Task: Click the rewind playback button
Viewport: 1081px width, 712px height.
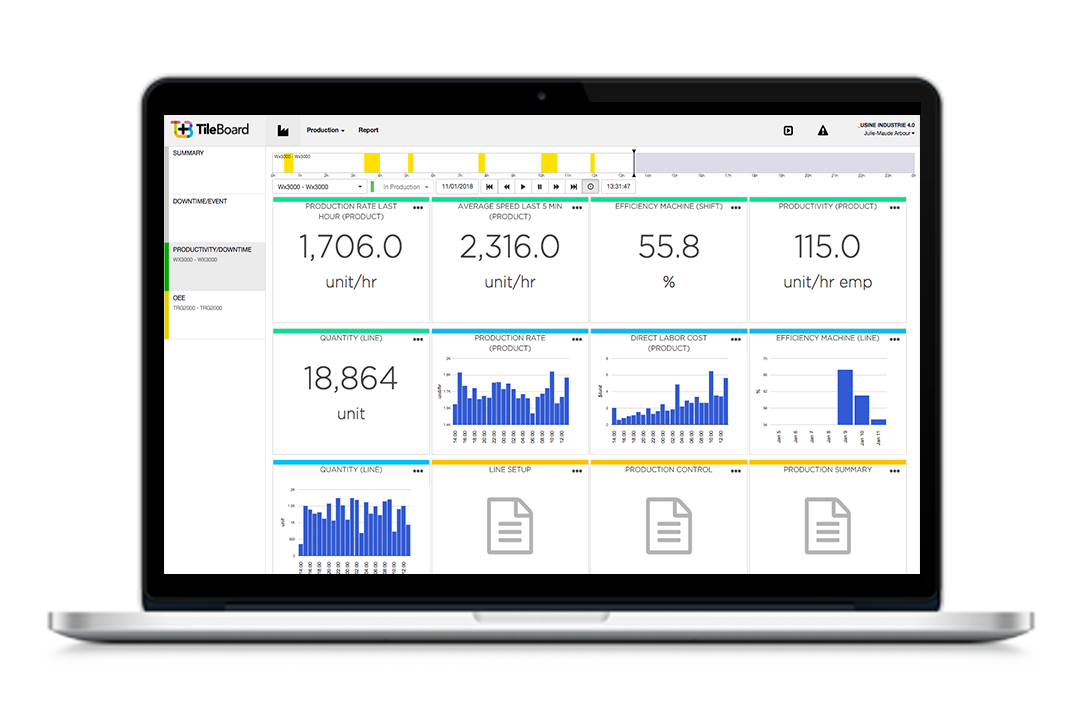Action: coord(507,187)
